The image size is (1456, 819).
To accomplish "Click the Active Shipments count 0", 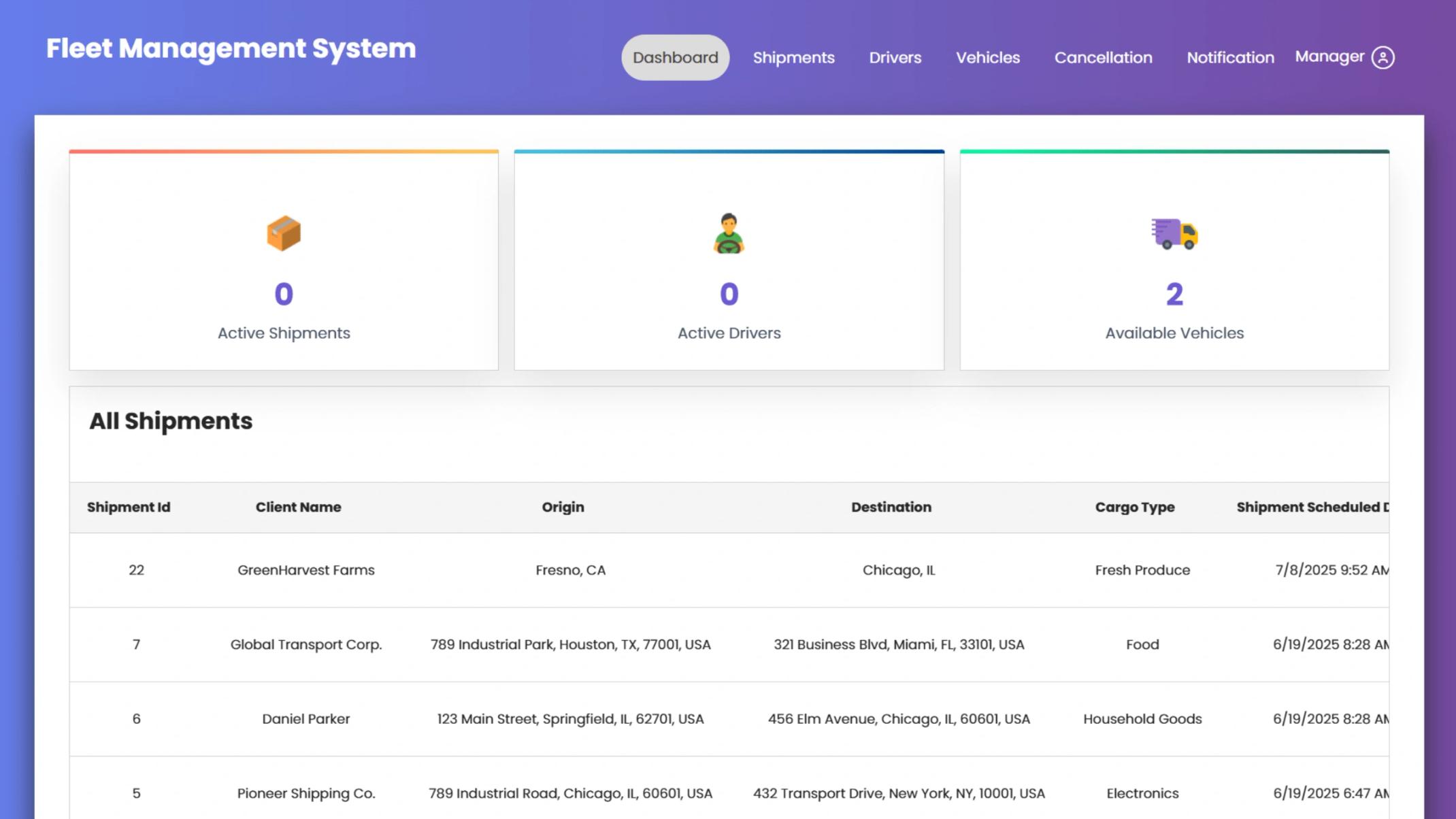I will [x=284, y=295].
